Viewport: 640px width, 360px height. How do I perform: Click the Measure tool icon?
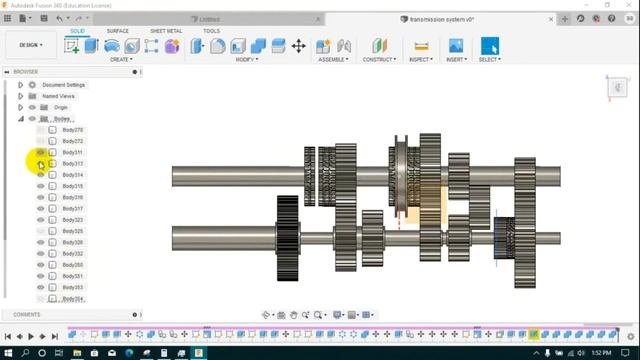point(421,46)
